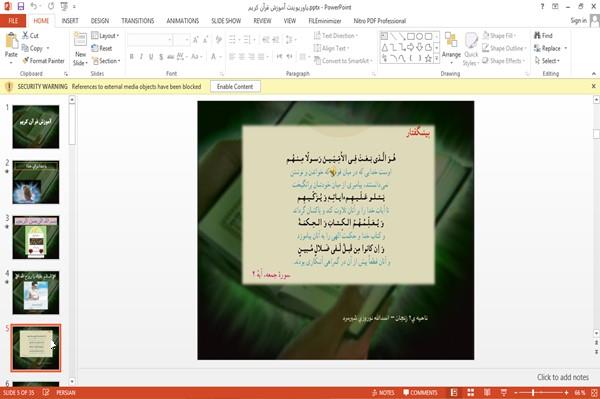Viewport: 600px width, 399px height.
Task: Decrease font size
Action: pos(206,40)
